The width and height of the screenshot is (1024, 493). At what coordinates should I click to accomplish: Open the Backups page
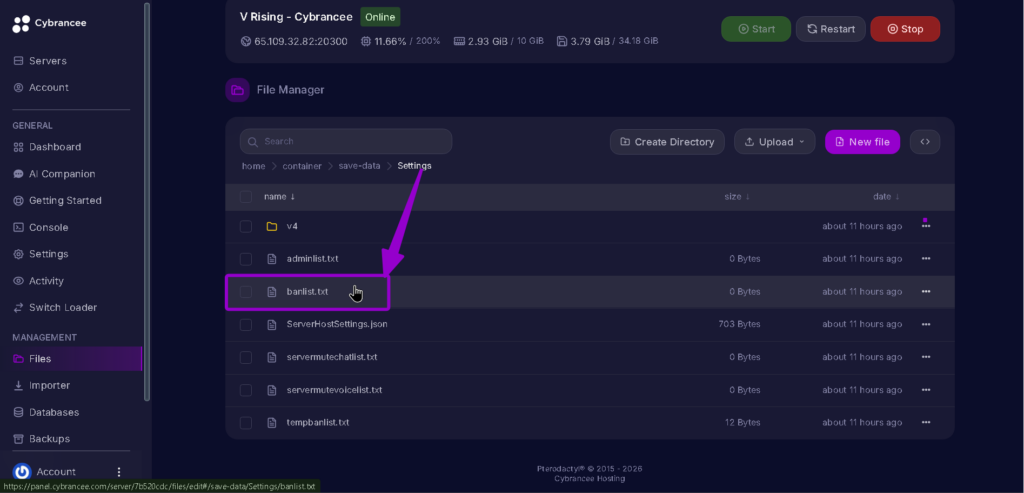click(x=42, y=439)
